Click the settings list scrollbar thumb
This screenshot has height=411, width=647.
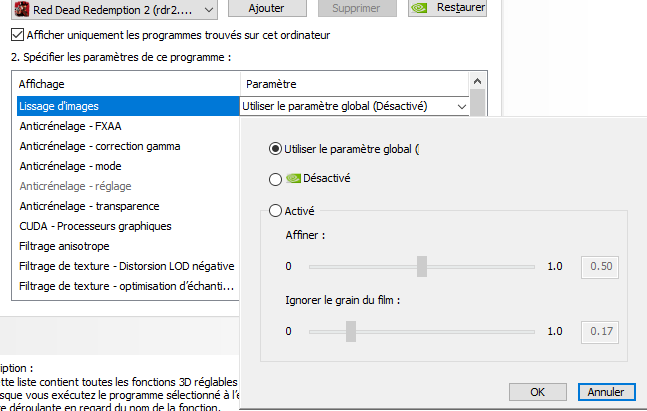477,103
